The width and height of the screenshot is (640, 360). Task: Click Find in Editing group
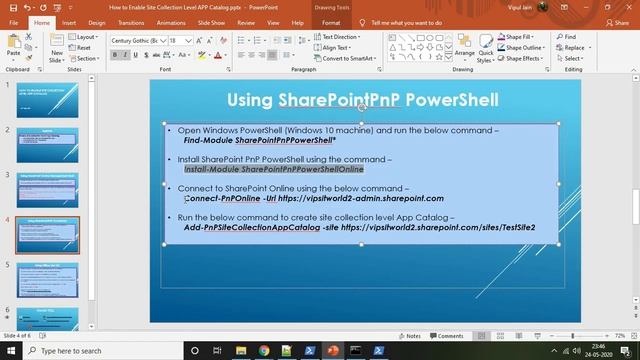pyautogui.click(x=567, y=37)
